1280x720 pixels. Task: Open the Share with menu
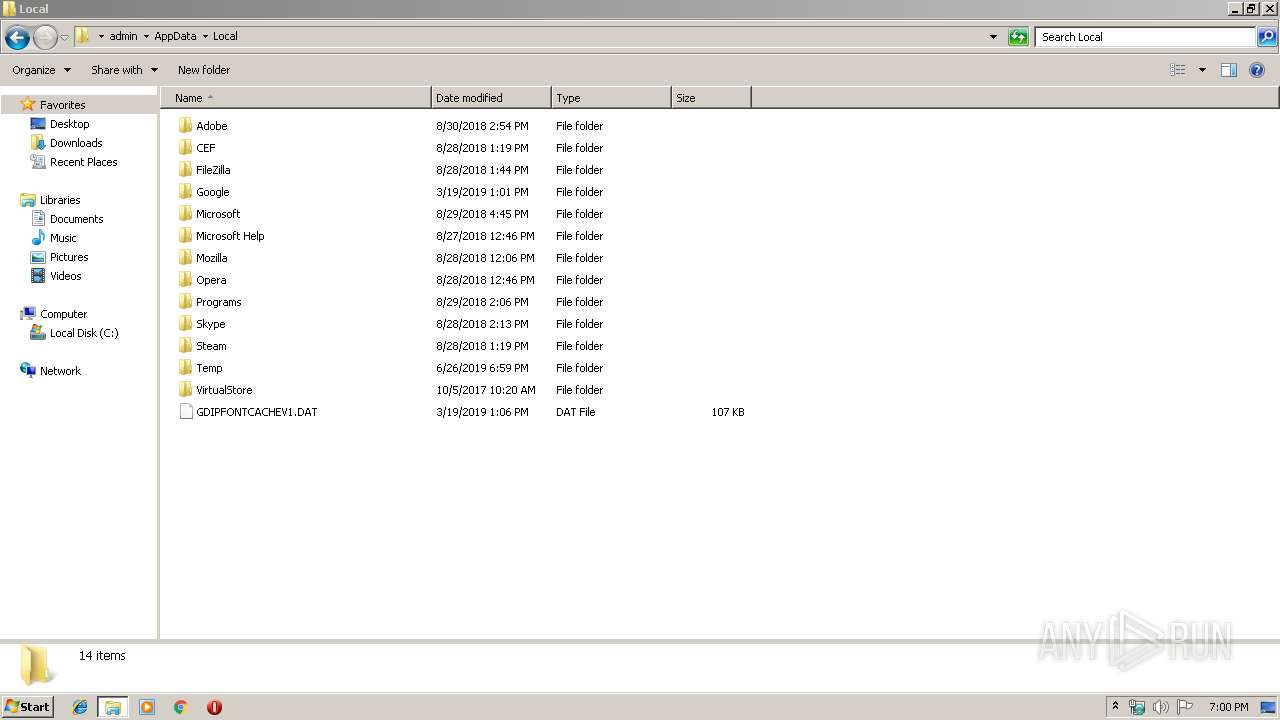tap(124, 70)
